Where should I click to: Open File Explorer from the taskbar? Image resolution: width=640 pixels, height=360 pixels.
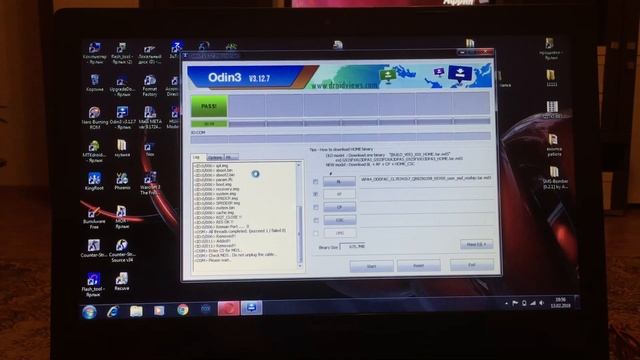pos(136,311)
